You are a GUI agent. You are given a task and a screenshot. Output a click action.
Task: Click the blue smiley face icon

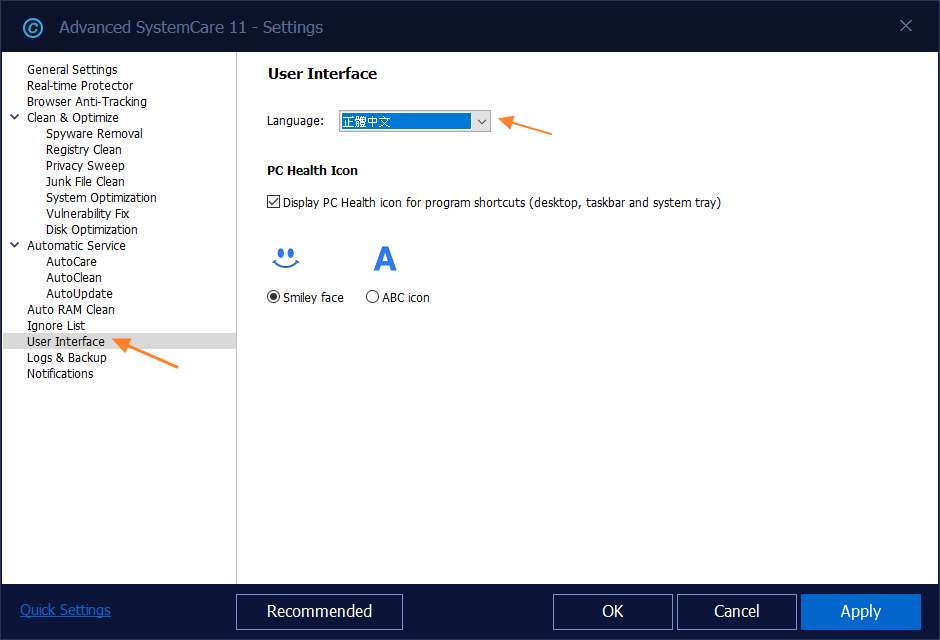point(286,259)
